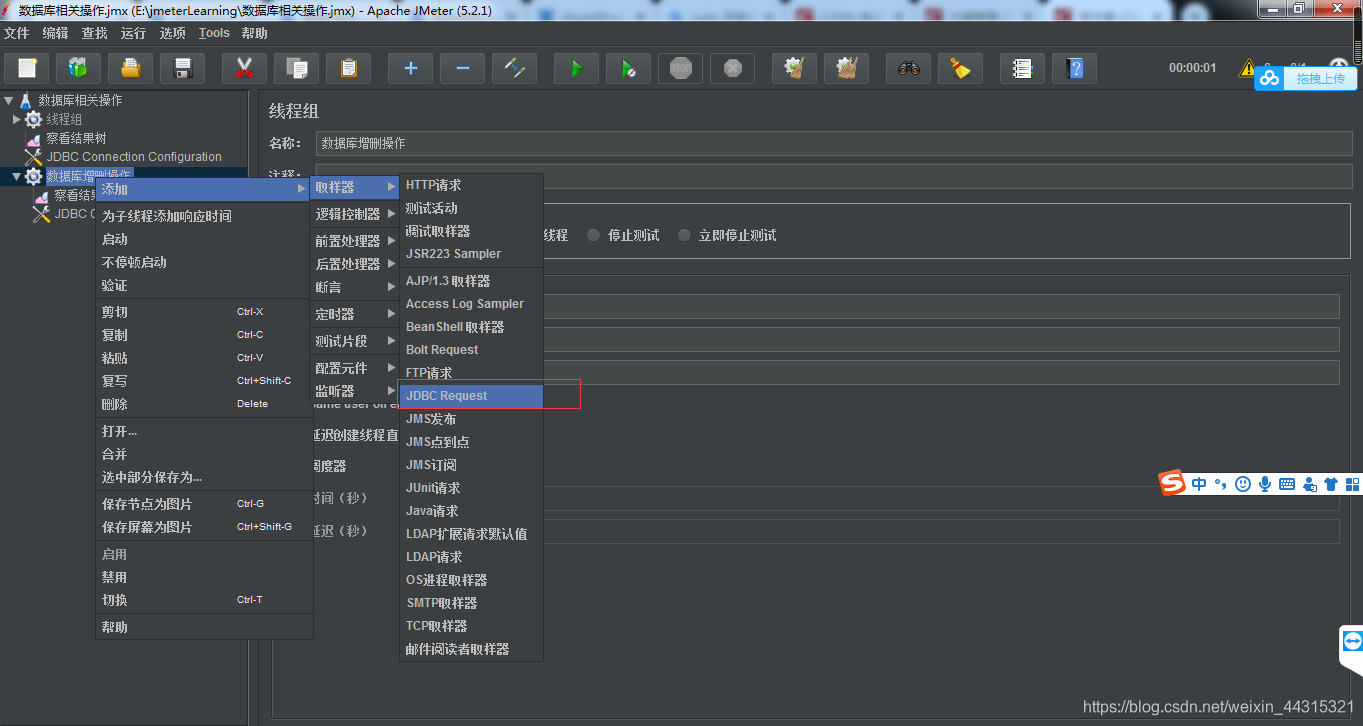1363x726 pixels.
Task: Click the Copy icon in the toolbar
Action: (x=296, y=68)
